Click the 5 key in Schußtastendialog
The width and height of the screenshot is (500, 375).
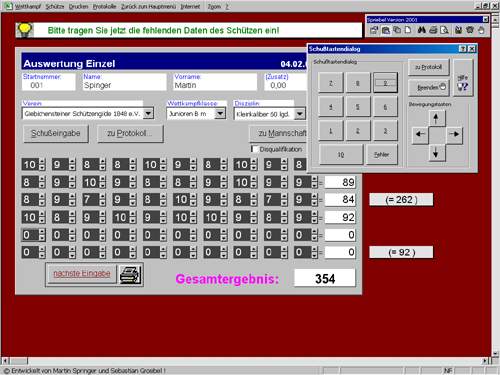(x=358, y=107)
